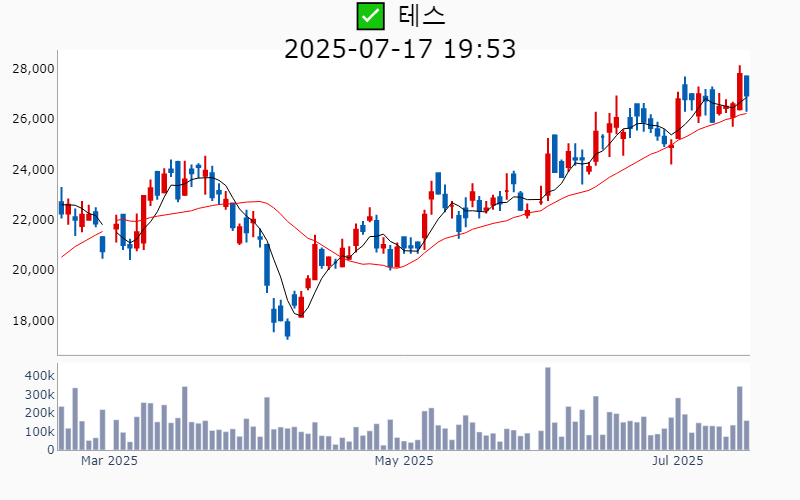Click the 24,000 price axis label

(x=33, y=169)
